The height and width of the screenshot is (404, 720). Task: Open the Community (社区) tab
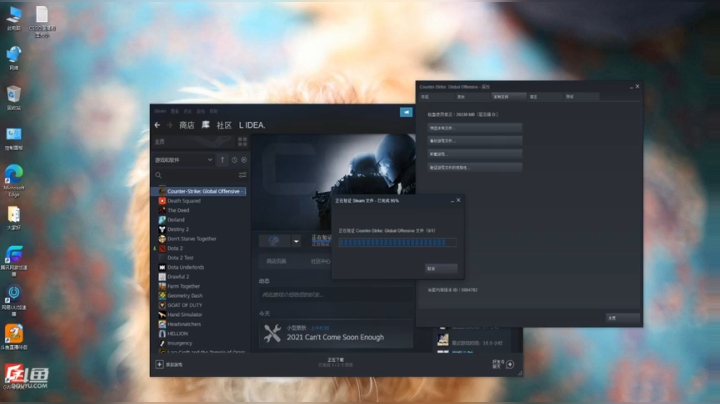tap(224, 125)
